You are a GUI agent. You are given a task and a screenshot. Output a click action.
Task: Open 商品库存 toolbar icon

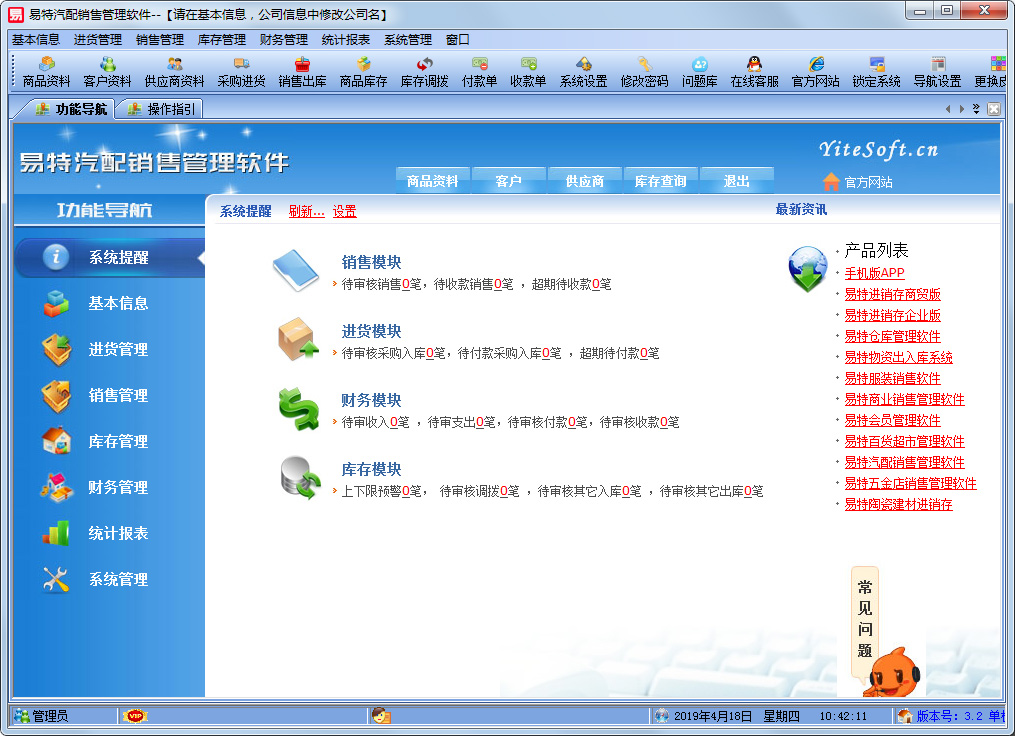click(x=363, y=72)
